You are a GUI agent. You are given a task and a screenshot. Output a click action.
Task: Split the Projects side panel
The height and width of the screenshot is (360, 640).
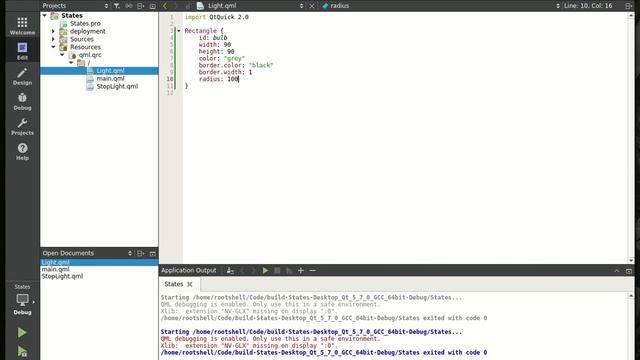tap(140, 6)
